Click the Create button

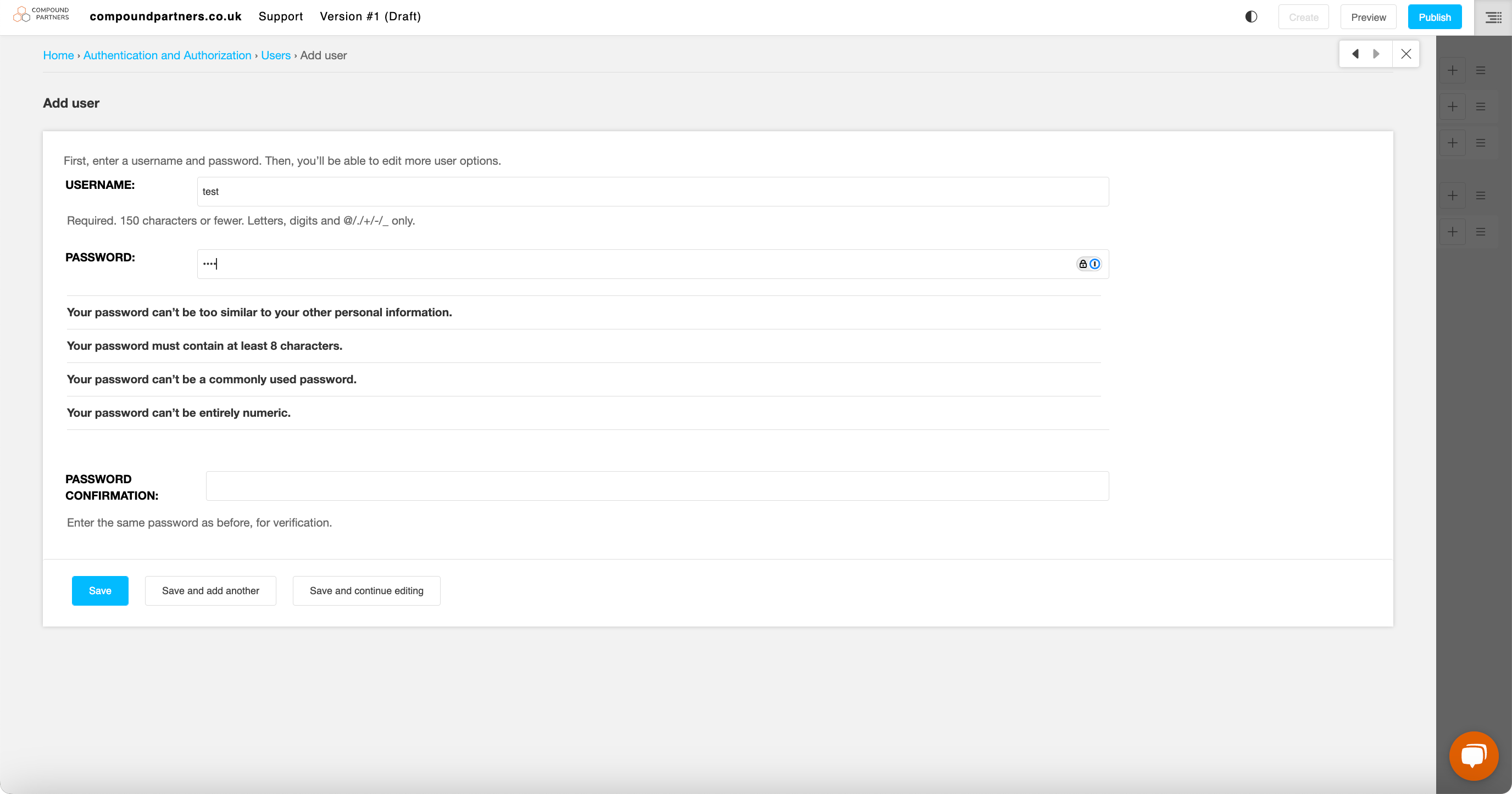coord(1303,17)
